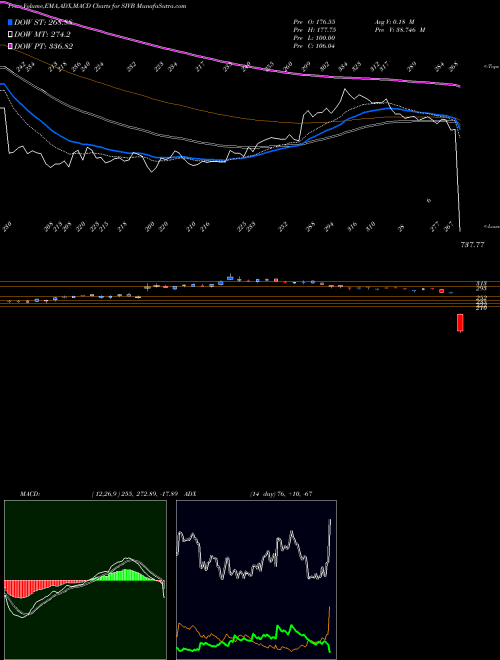This screenshot has height=660, width=500.
Task: Select the Pre H: 177.75 value
Action: coord(314,30)
